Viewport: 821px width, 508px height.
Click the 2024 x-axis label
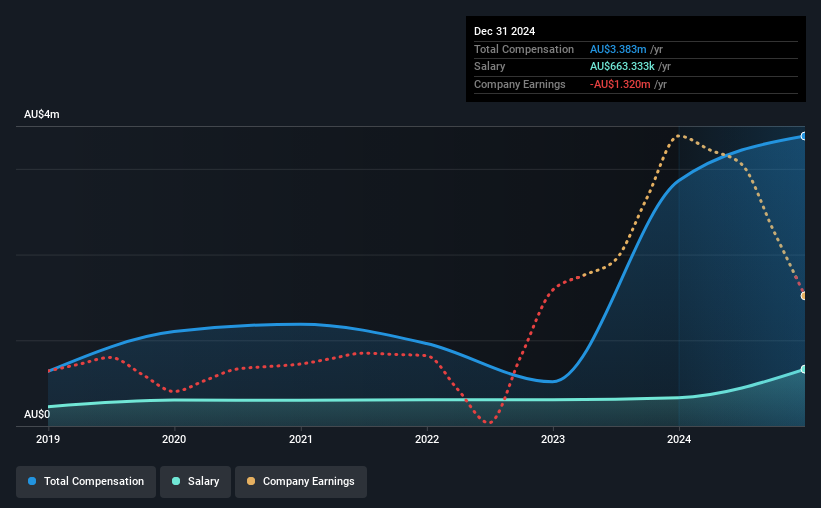click(679, 439)
